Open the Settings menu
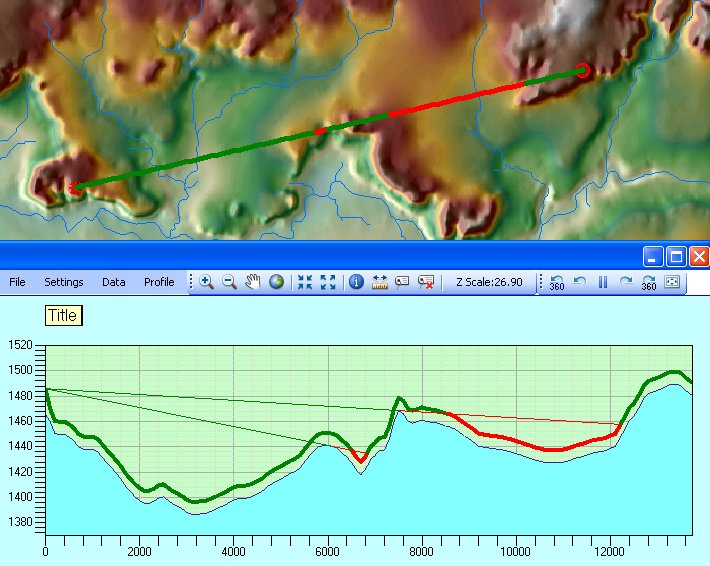Viewport: 710px width, 566px height. click(x=64, y=282)
